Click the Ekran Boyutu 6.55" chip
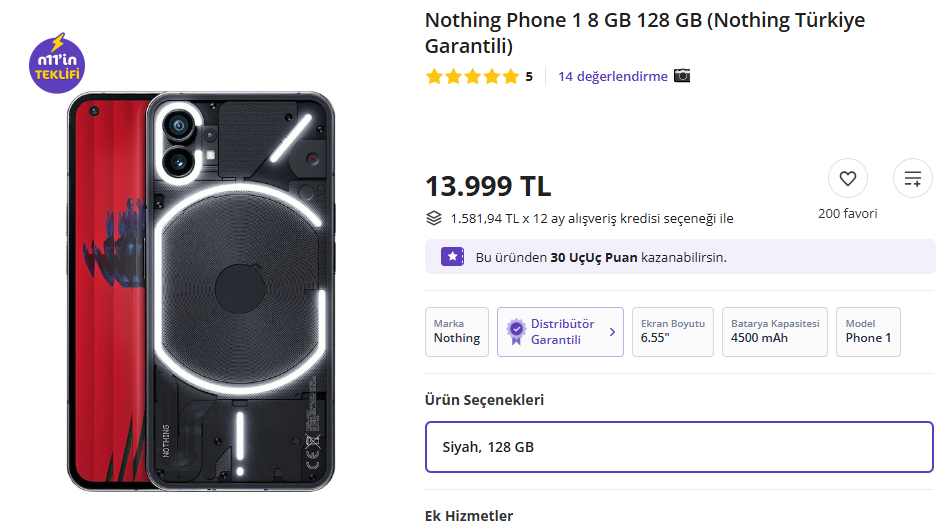Screen dimensions: 943x525 [672, 332]
